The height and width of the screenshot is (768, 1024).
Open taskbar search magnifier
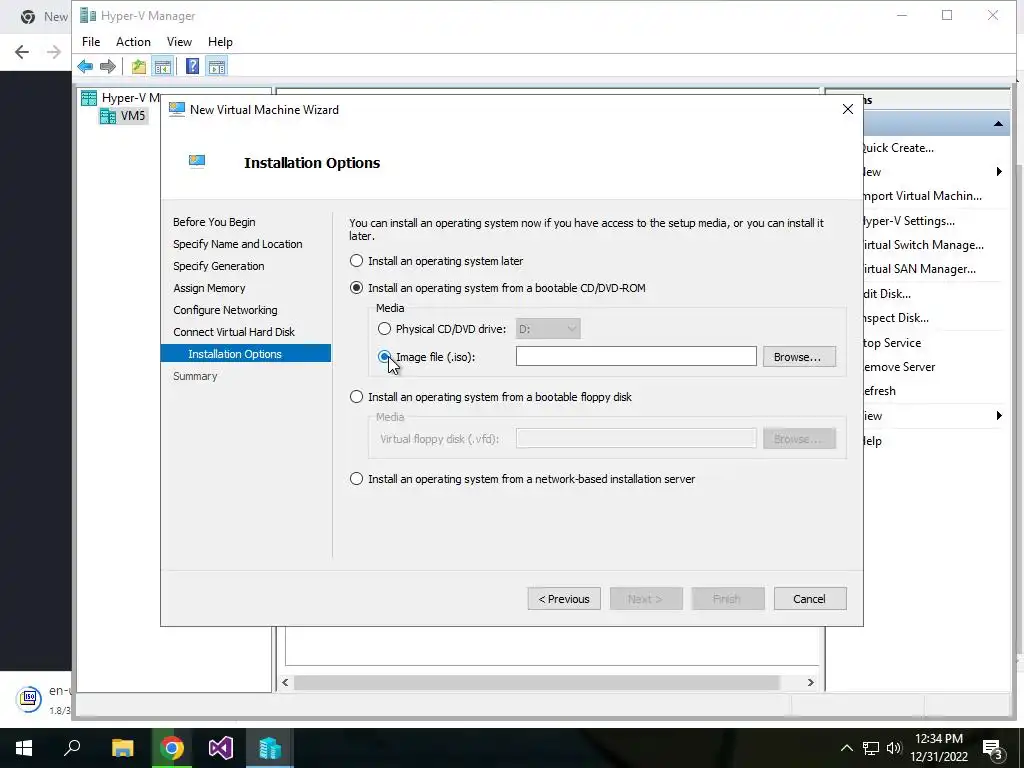[x=72, y=748]
